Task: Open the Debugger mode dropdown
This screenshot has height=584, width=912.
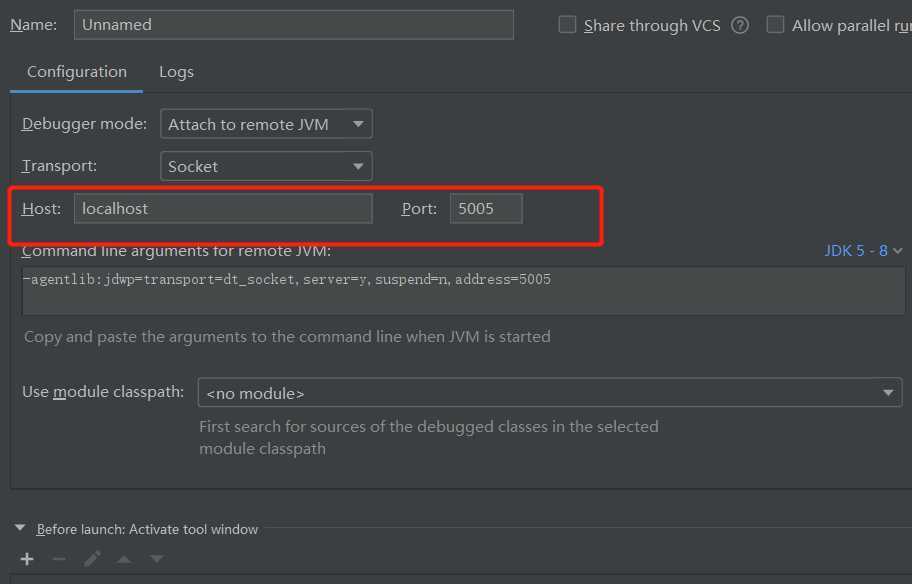Action: pos(266,124)
